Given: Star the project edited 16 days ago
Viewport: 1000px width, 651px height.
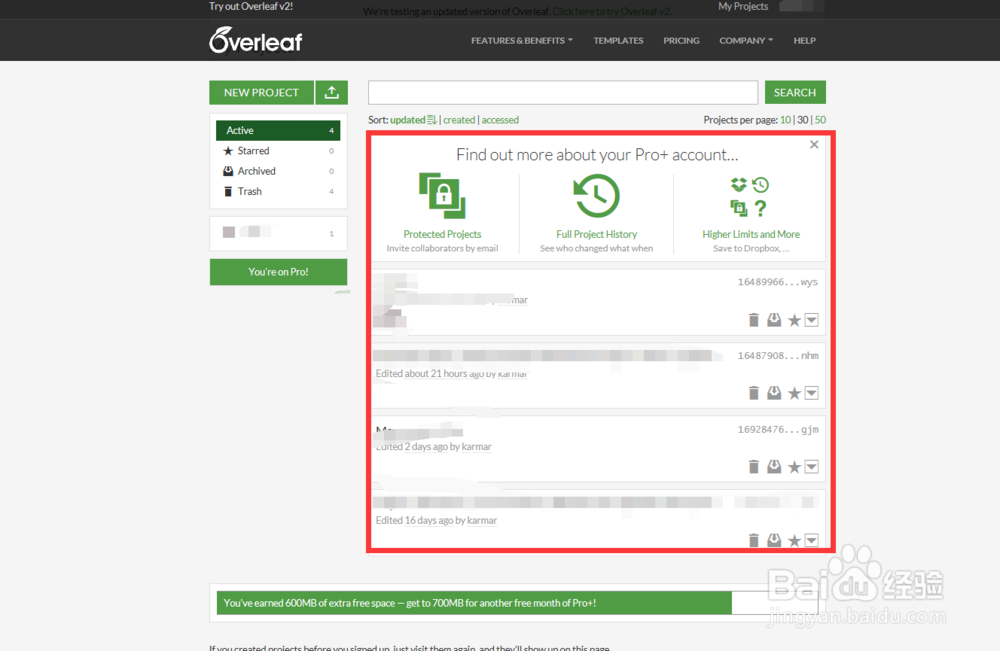Looking at the screenshot, I should coord(794,541).
